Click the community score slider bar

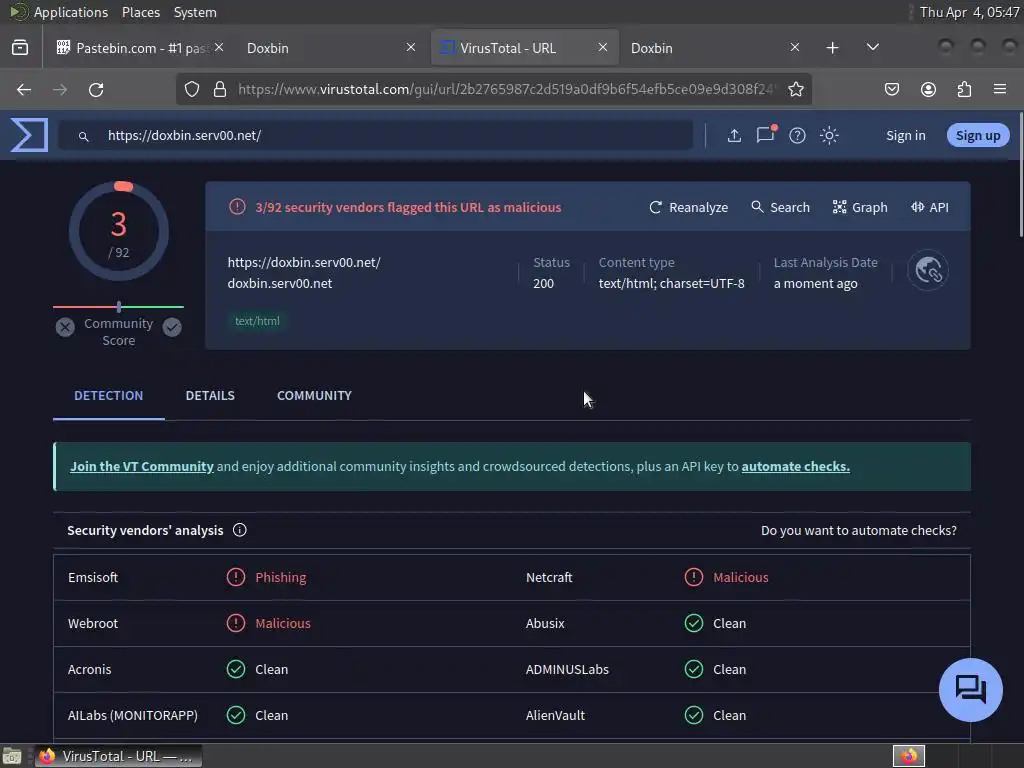118,306
